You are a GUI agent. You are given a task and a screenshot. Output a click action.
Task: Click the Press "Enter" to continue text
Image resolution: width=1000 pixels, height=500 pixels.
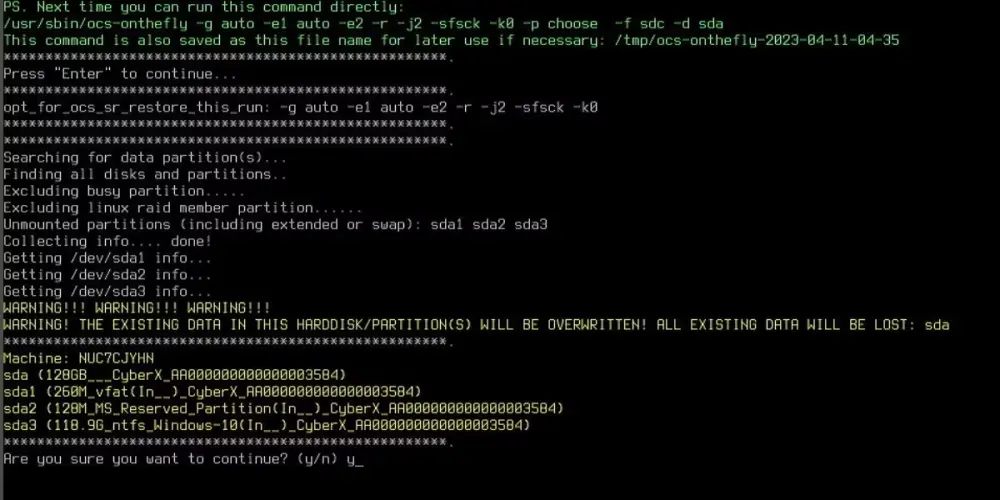click(120, 74)
